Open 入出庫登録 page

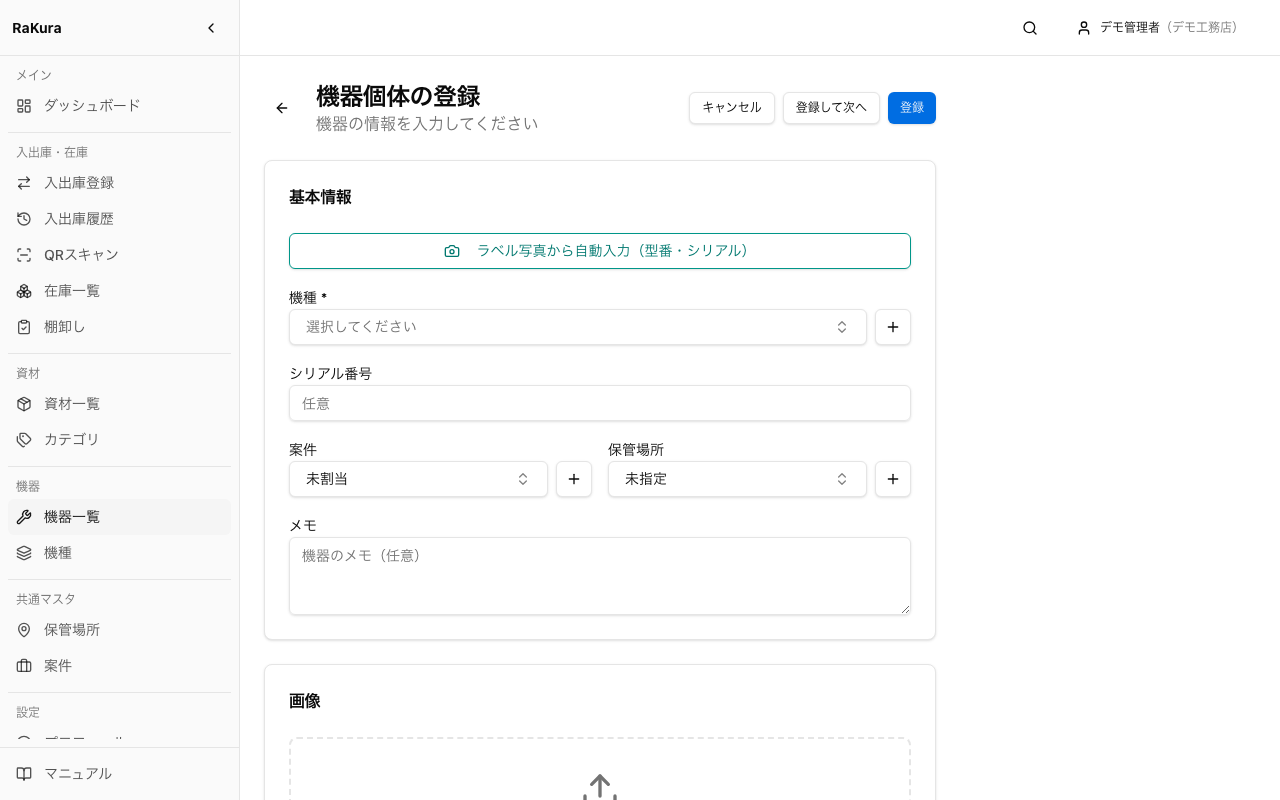[119, 183]
